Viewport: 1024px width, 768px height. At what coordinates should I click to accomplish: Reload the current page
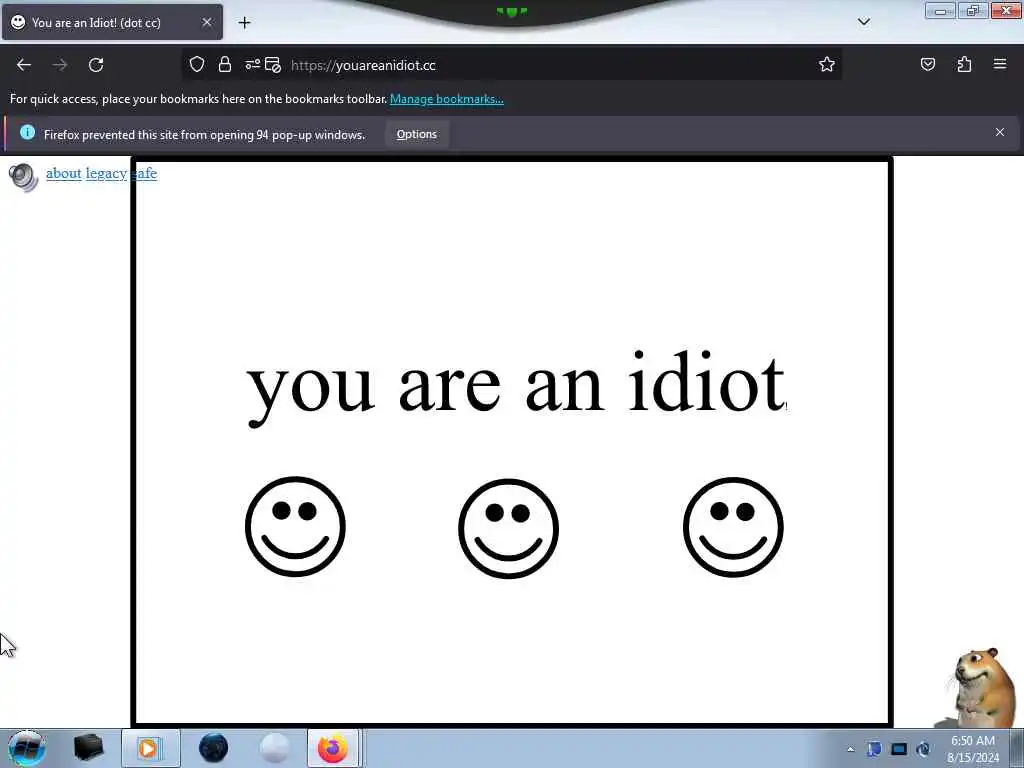(96, 65)
